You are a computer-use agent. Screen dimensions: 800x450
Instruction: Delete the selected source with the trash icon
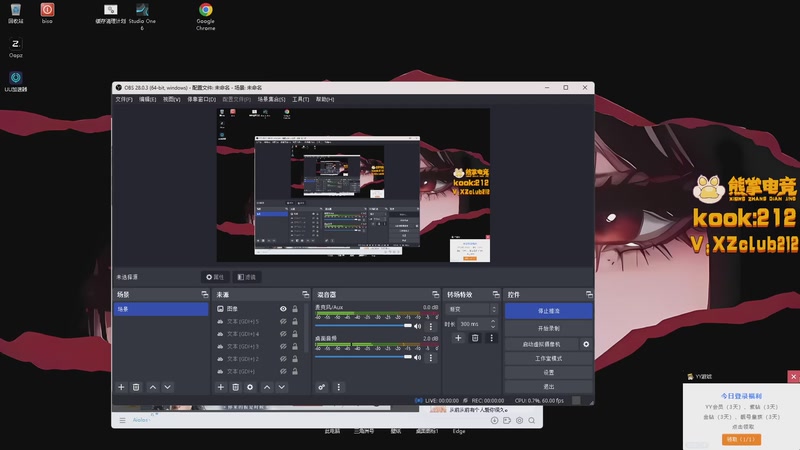(235, 387)
